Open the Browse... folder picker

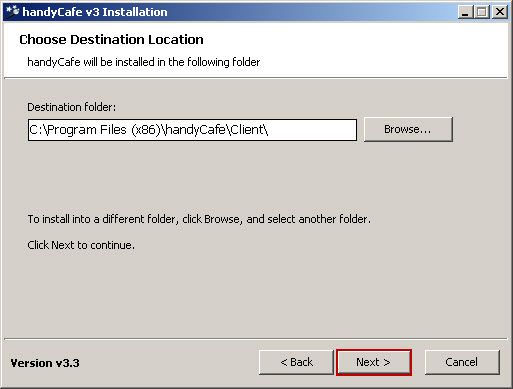pos(408,129)
